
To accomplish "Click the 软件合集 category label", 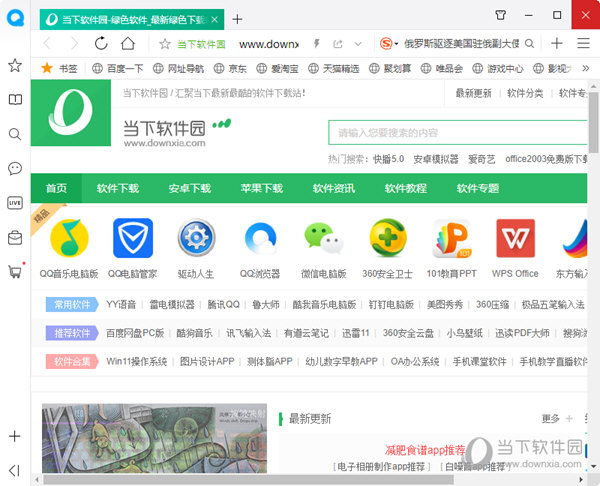I will click(x=72, y=361).
